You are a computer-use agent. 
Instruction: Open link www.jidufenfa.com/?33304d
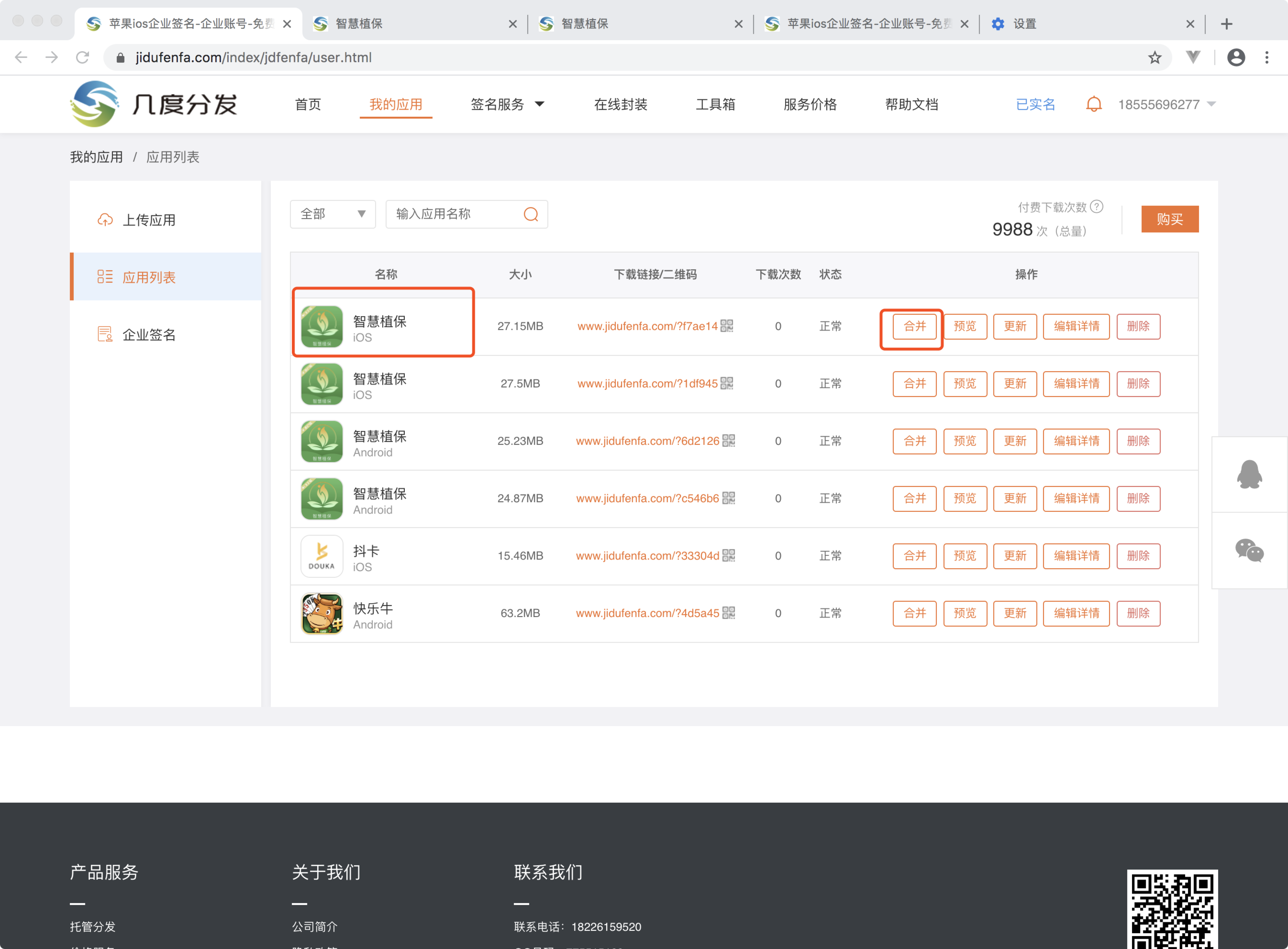tap(647, 556)
